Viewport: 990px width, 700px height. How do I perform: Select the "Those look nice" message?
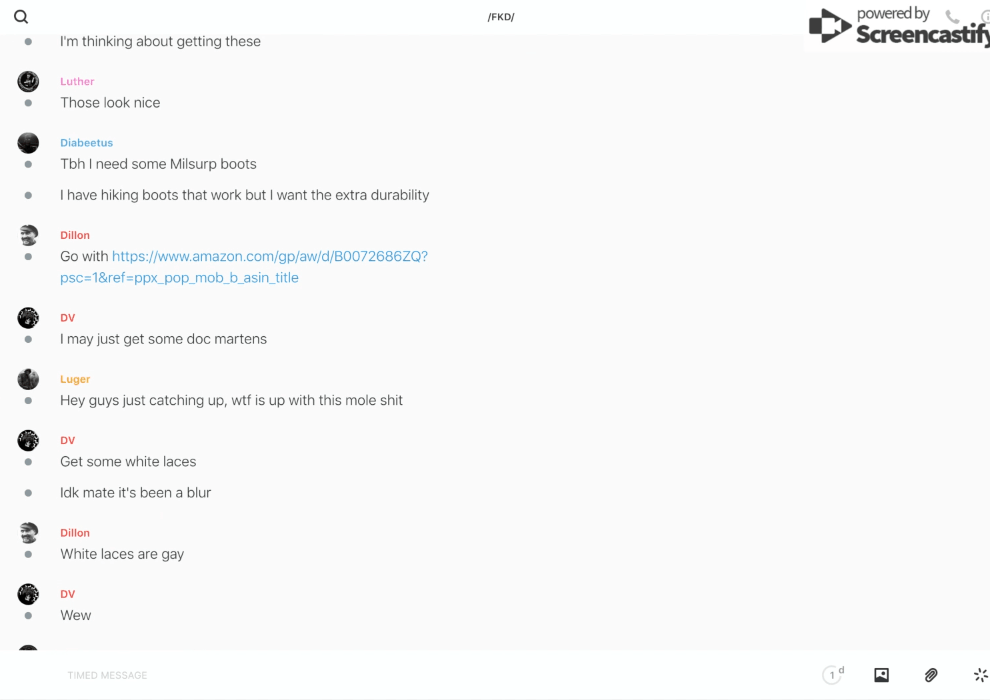pos(110,103)
